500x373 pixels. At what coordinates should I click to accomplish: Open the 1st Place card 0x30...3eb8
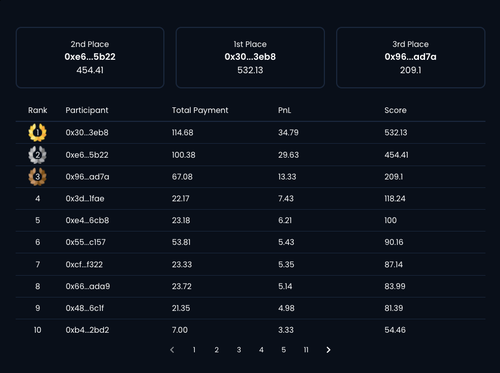[250, 57]
